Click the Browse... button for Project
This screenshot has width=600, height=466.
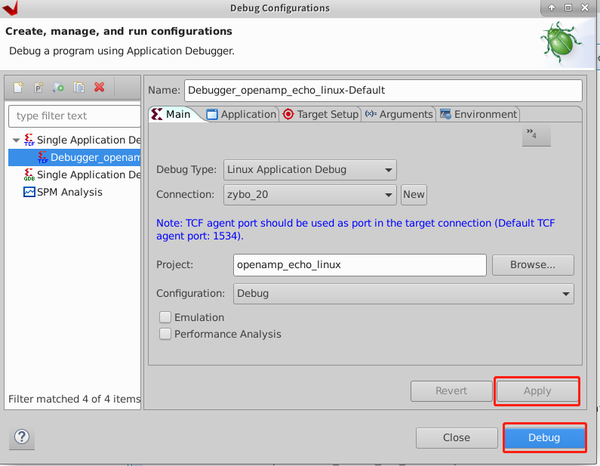[533, 265]
